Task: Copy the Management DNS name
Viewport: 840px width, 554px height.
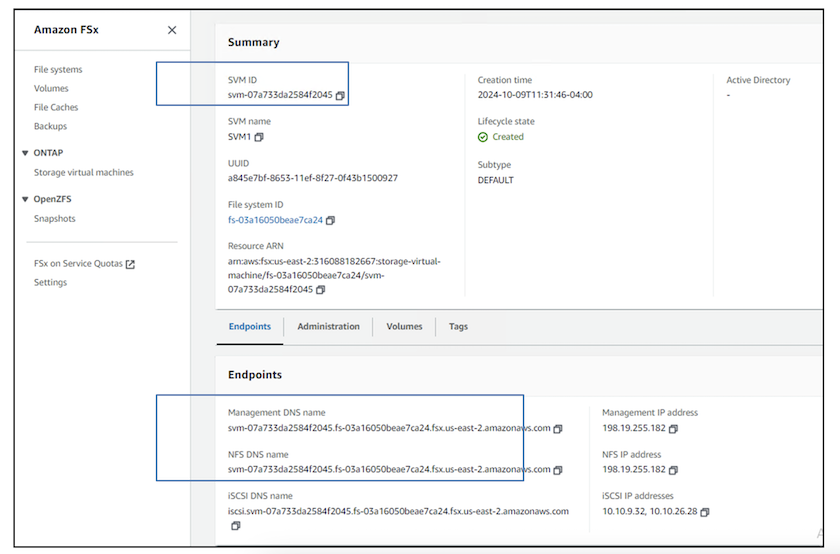Action: tap(558, 429)
